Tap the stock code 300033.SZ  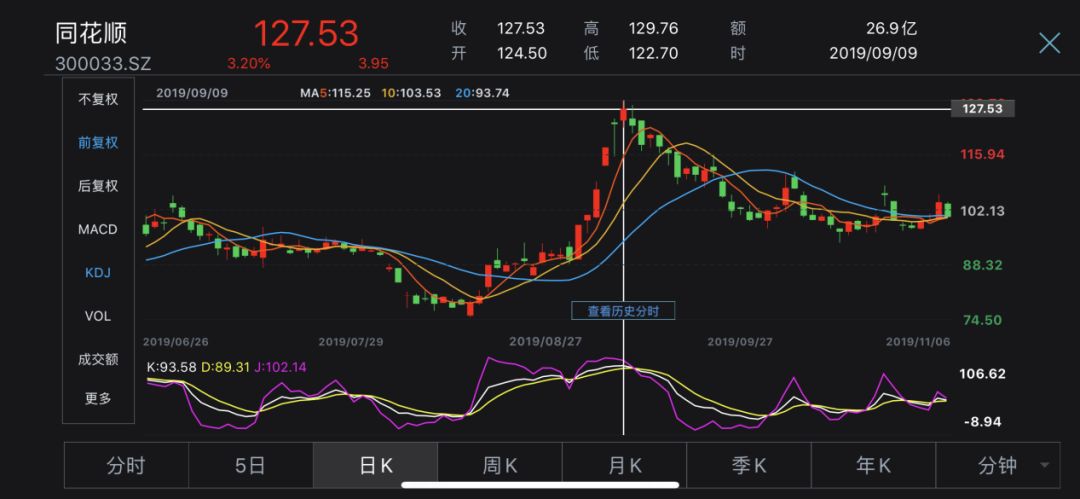point(103,64)
